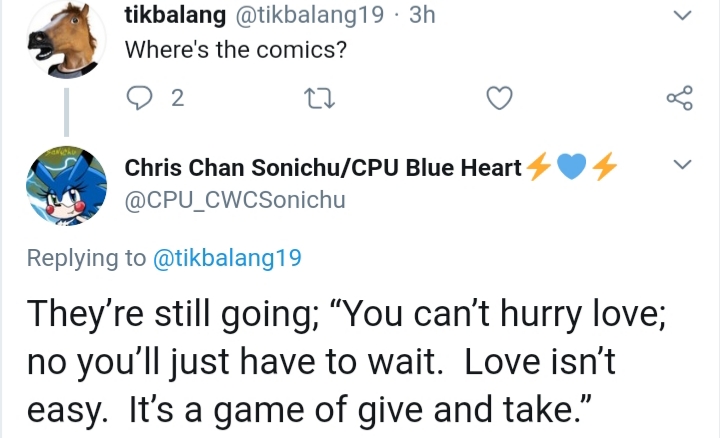Screen dimensions: 720x438
Task: Open the tikbalang display name
Action: pos(175,15)
